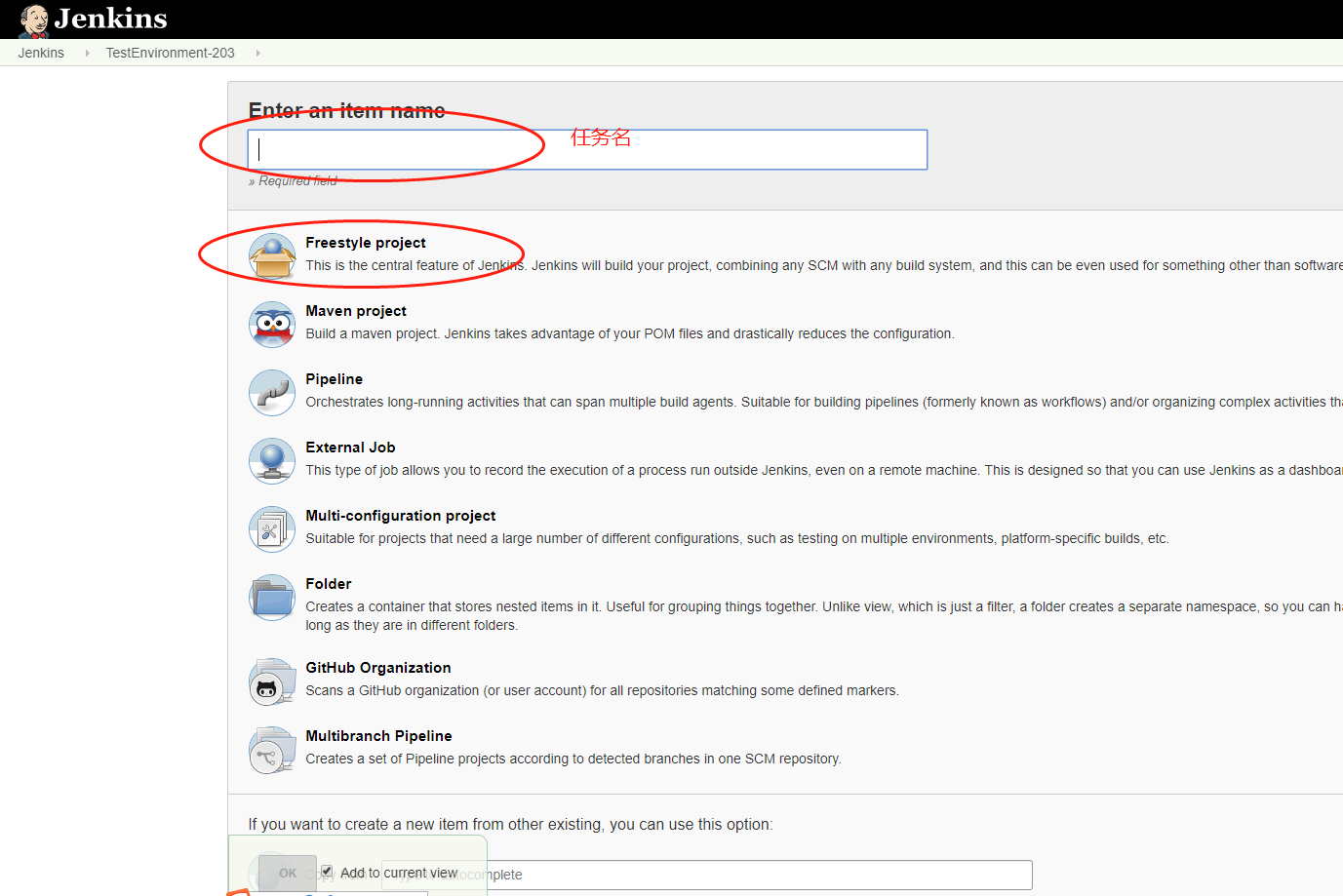Click the GitHub Organization title

(x=378, y=668)
